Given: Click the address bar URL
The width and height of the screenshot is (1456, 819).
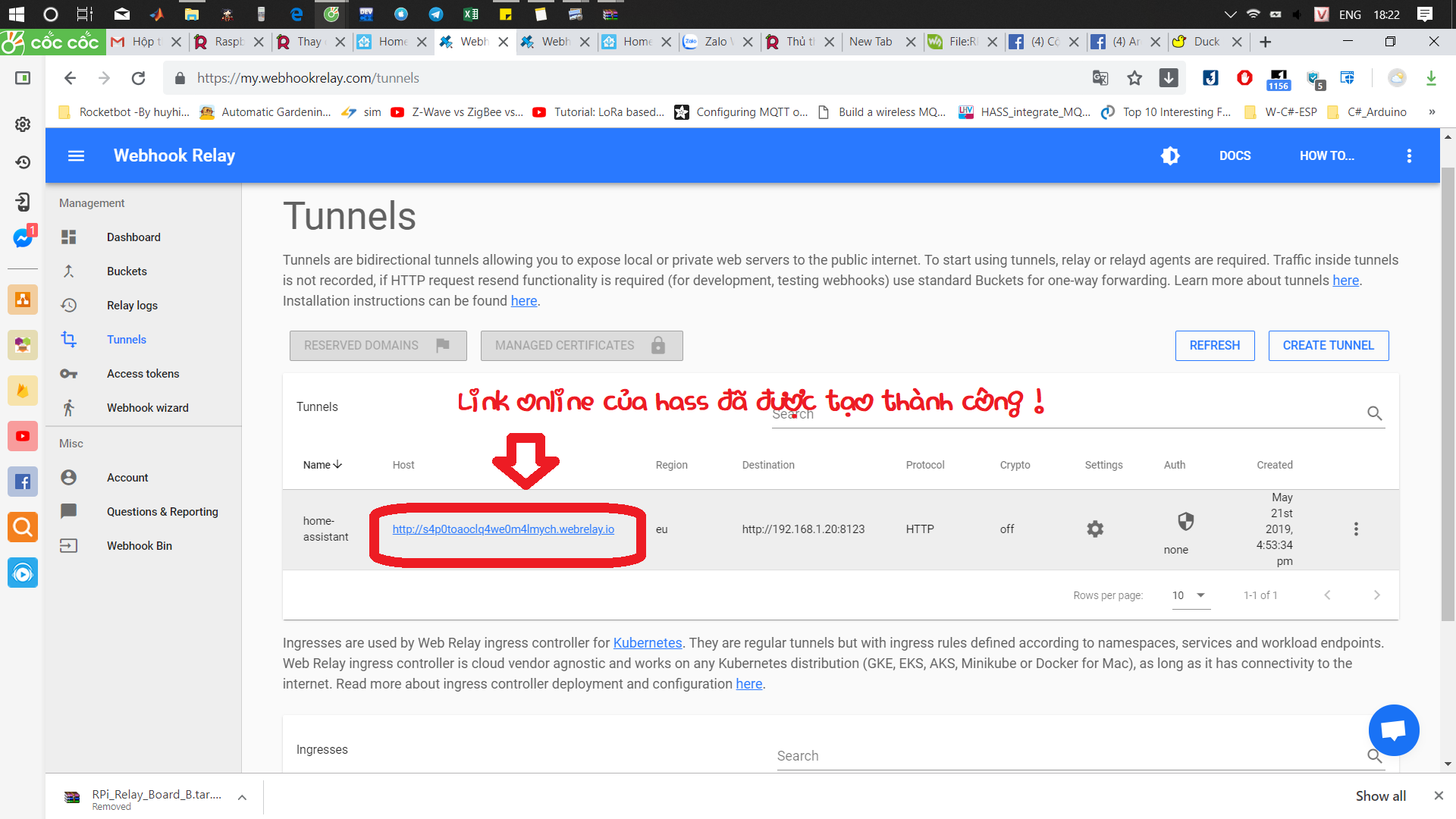Looking at the screenshot, I should [x=308, y=78].
